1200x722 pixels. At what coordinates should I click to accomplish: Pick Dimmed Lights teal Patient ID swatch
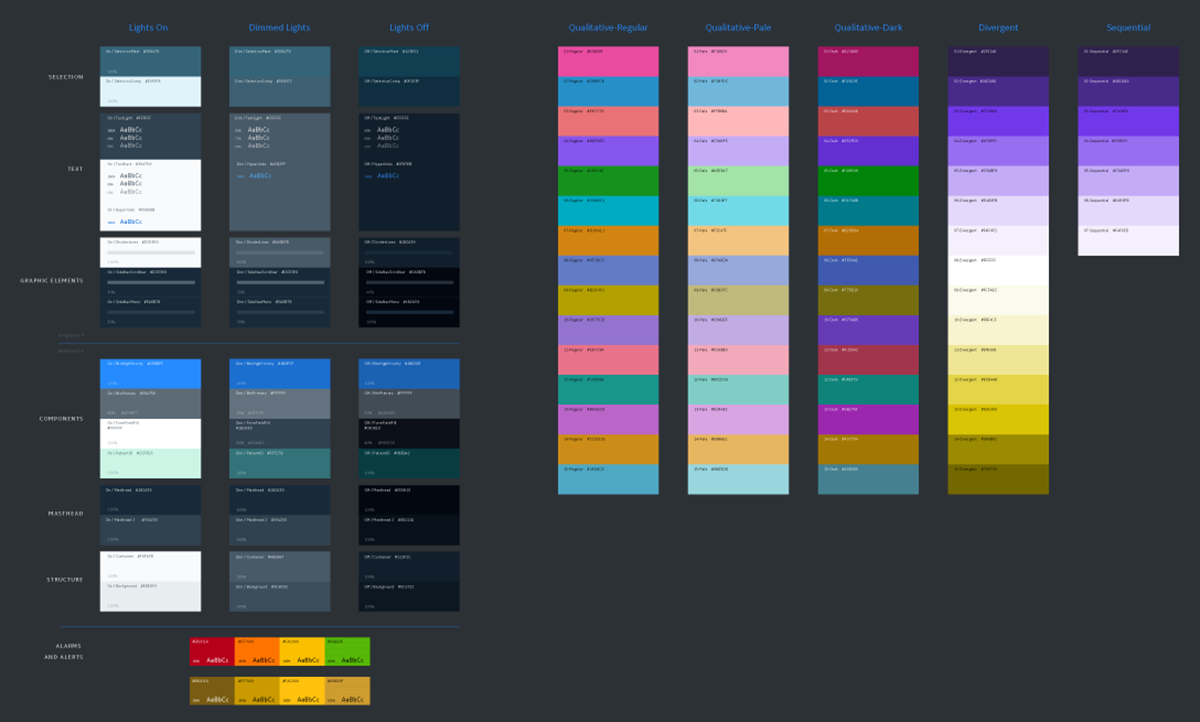279,464
